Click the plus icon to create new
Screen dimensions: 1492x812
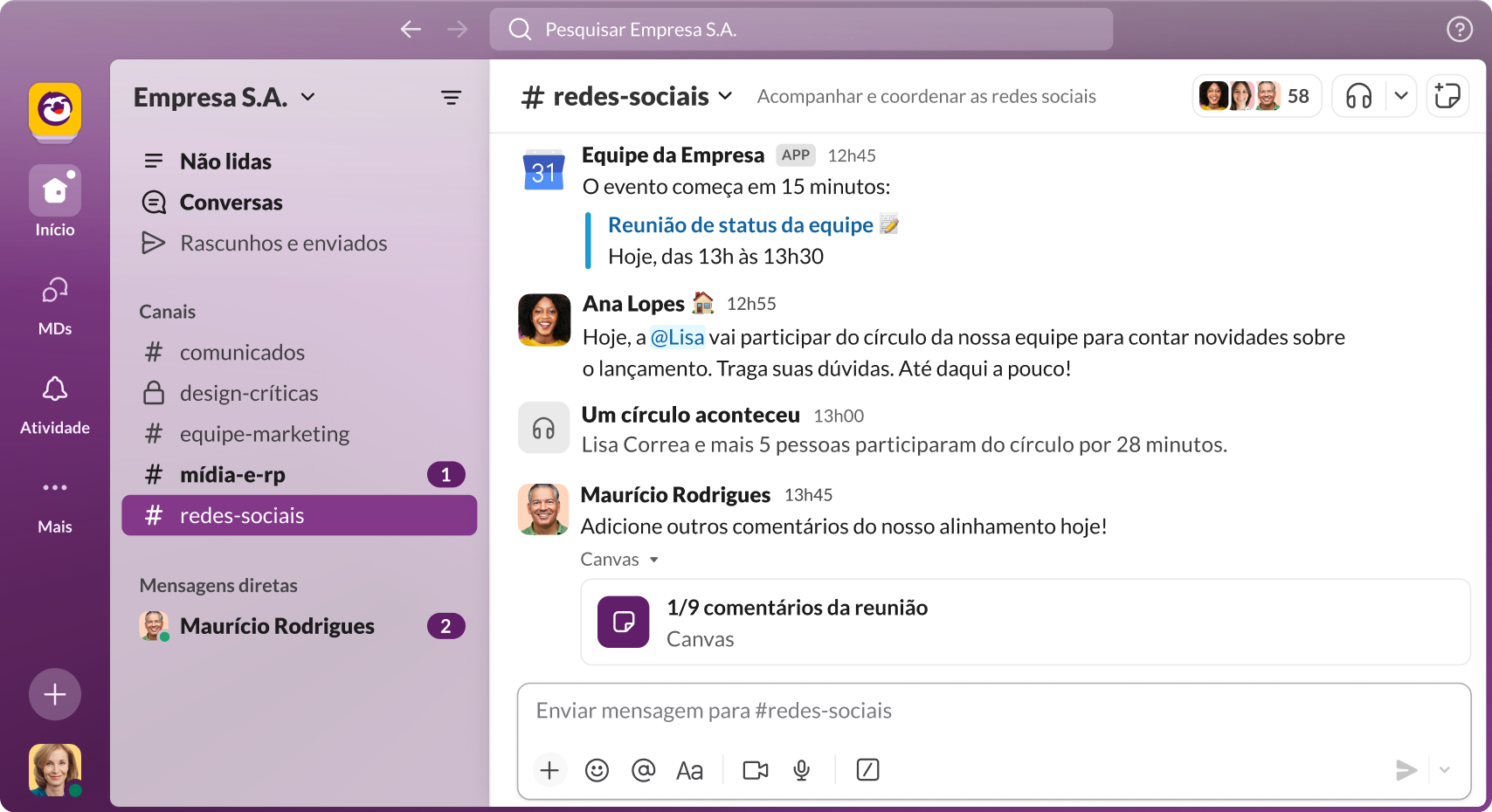coord(54,694)
